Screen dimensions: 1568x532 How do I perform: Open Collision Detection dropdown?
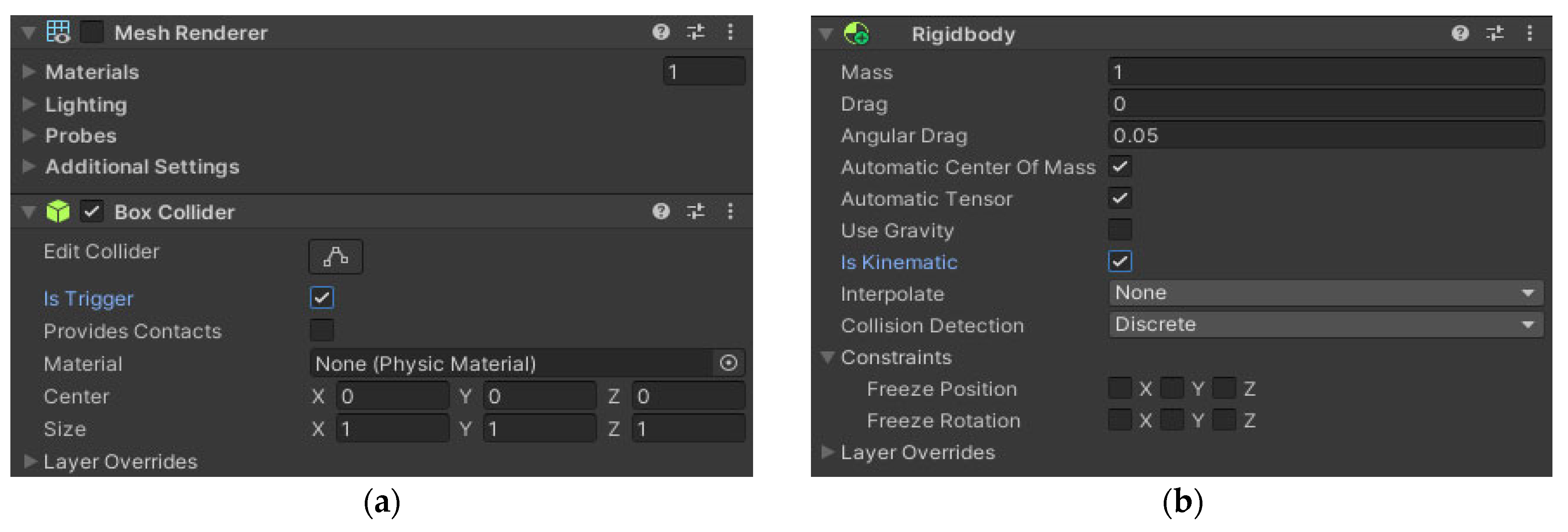(x=1326, y=325)
